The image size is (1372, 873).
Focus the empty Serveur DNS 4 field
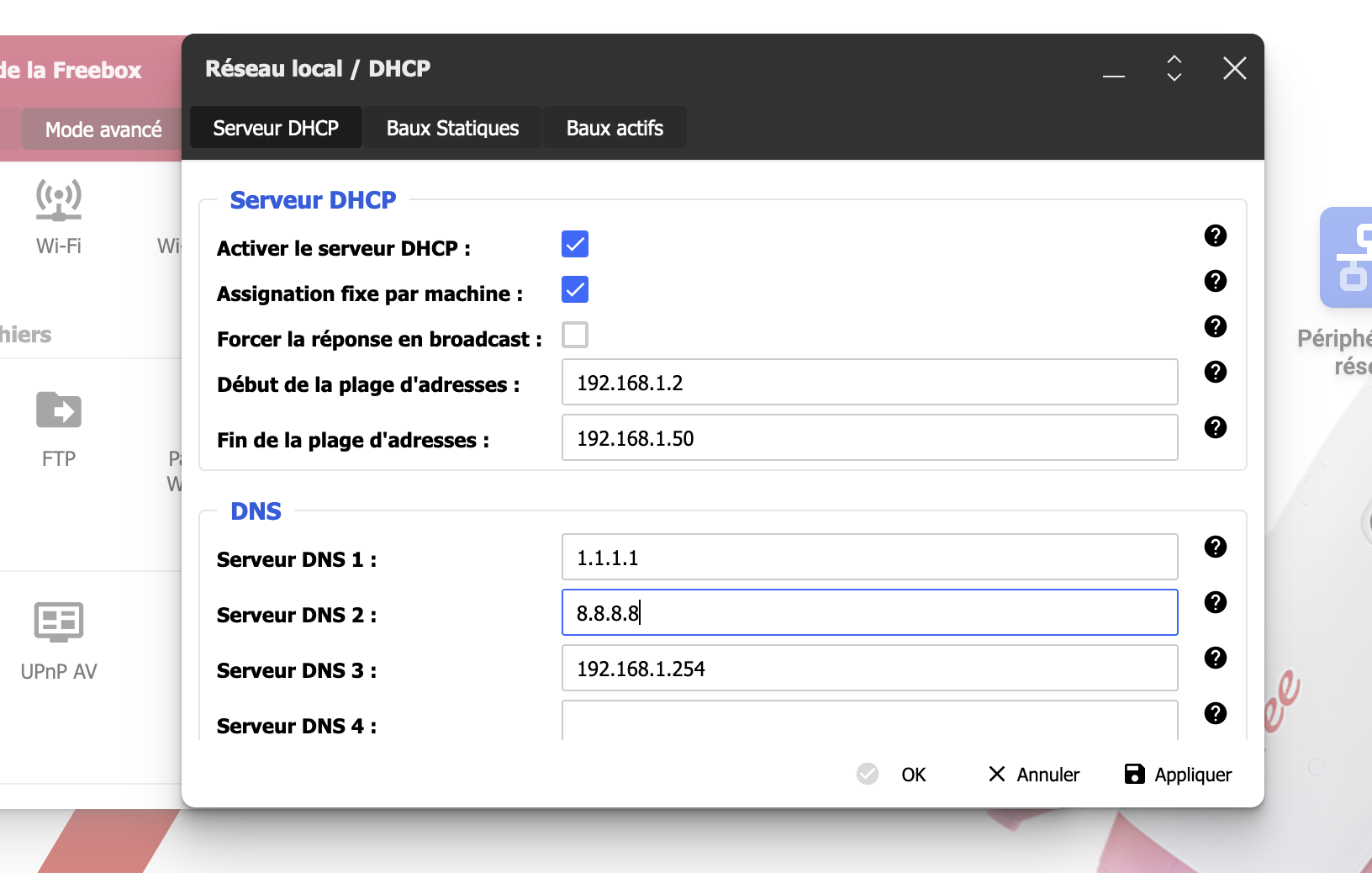(869, 721)
